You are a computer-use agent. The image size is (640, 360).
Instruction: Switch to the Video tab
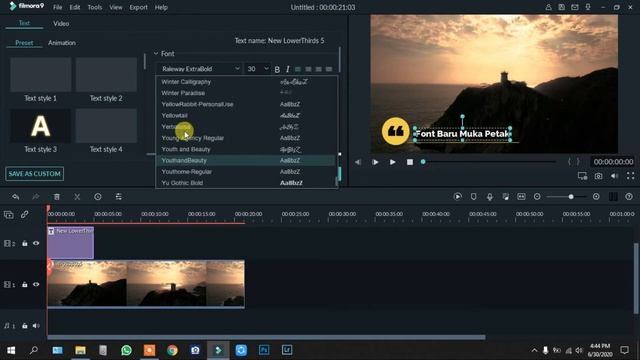tap(61, 24)
